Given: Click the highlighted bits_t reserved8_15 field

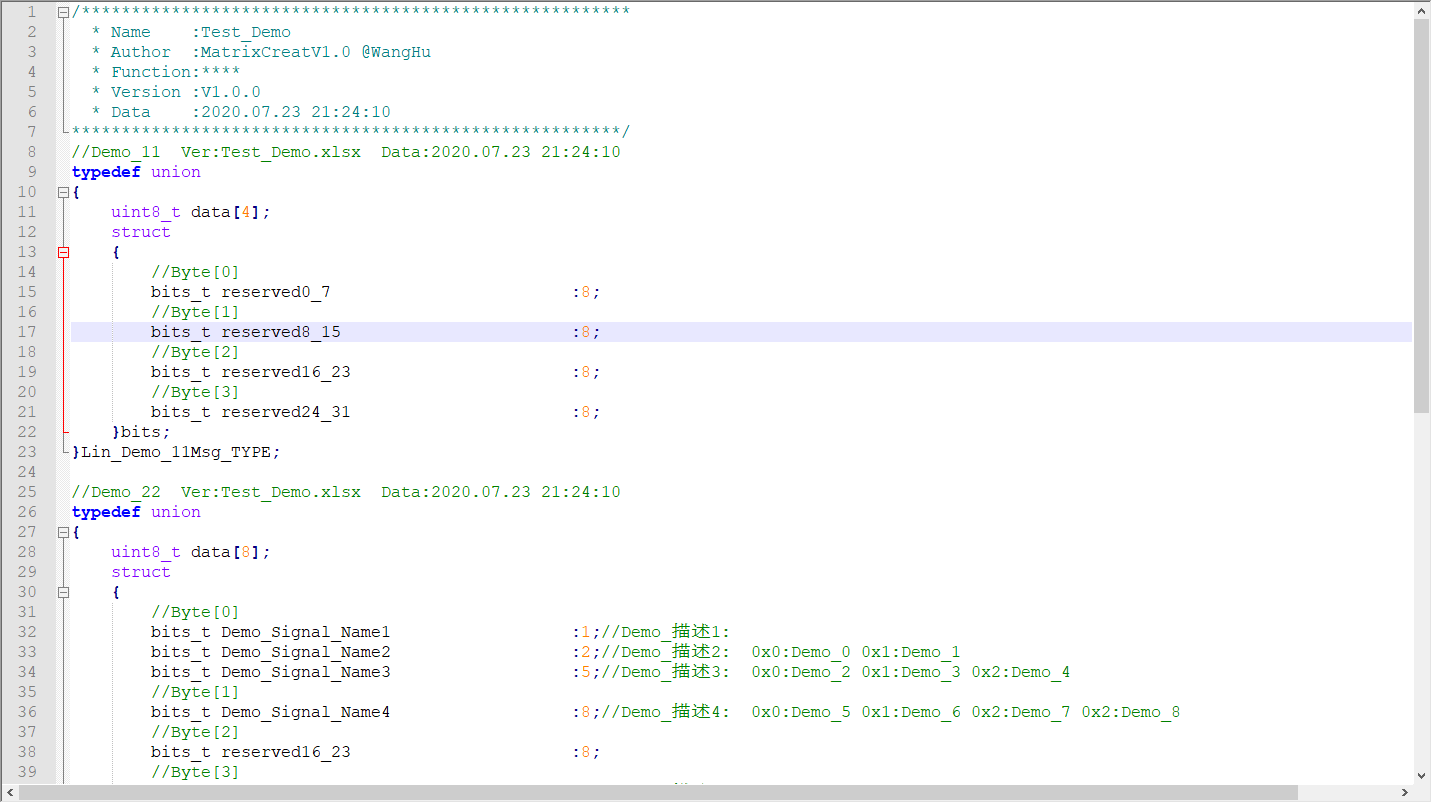Looking at the screenshot, I should coord(246,332).
